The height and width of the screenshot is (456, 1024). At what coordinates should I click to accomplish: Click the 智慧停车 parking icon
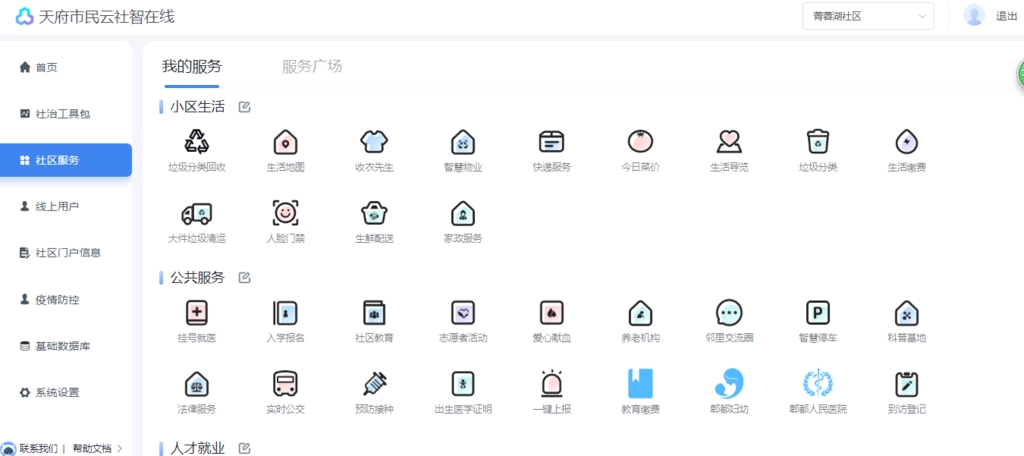tap(817, 313)
